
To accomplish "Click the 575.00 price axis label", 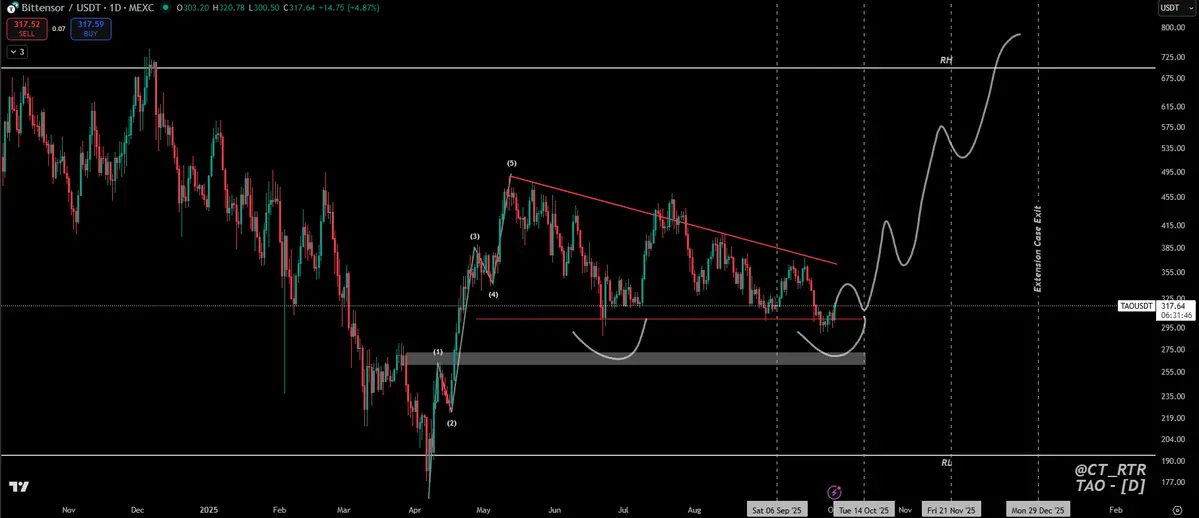I will tap(1171, 127).
